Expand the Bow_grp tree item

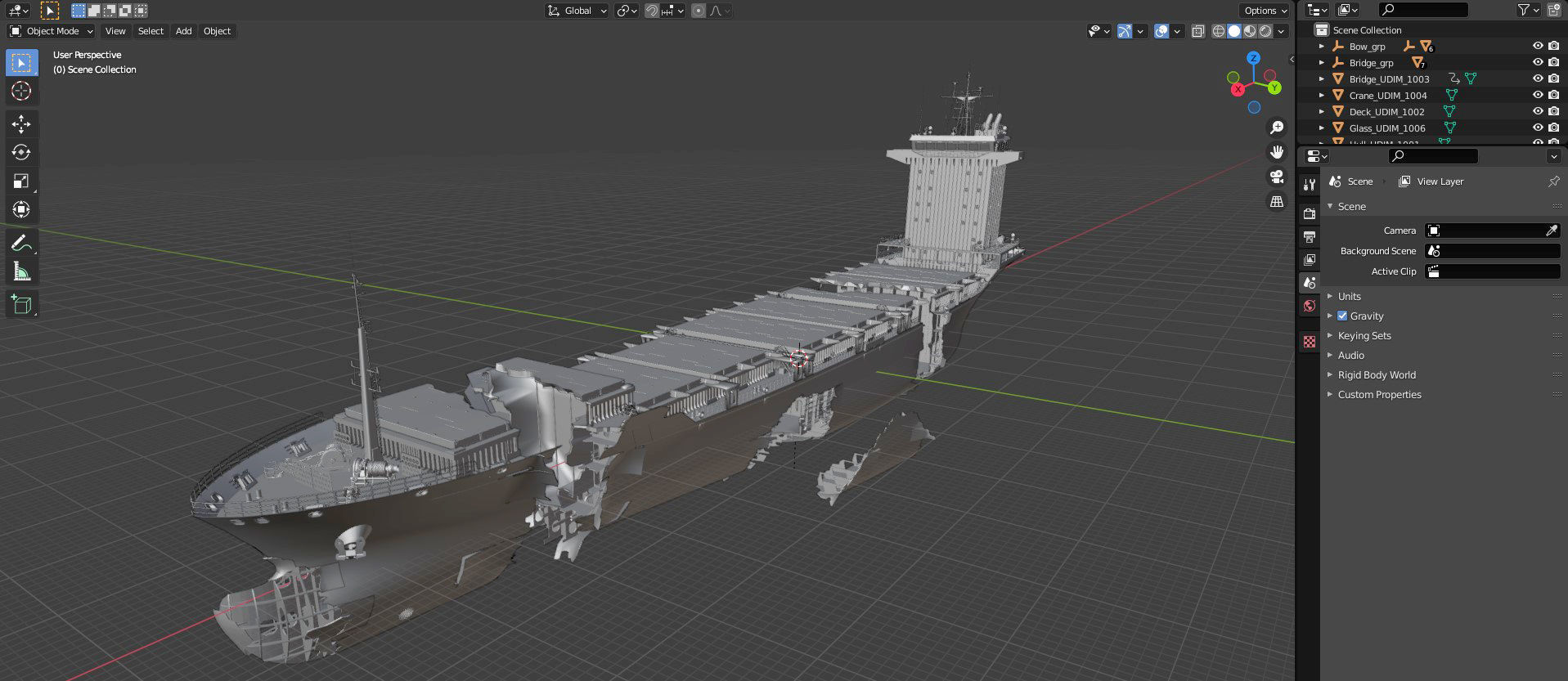click(x=1322, y=47)
